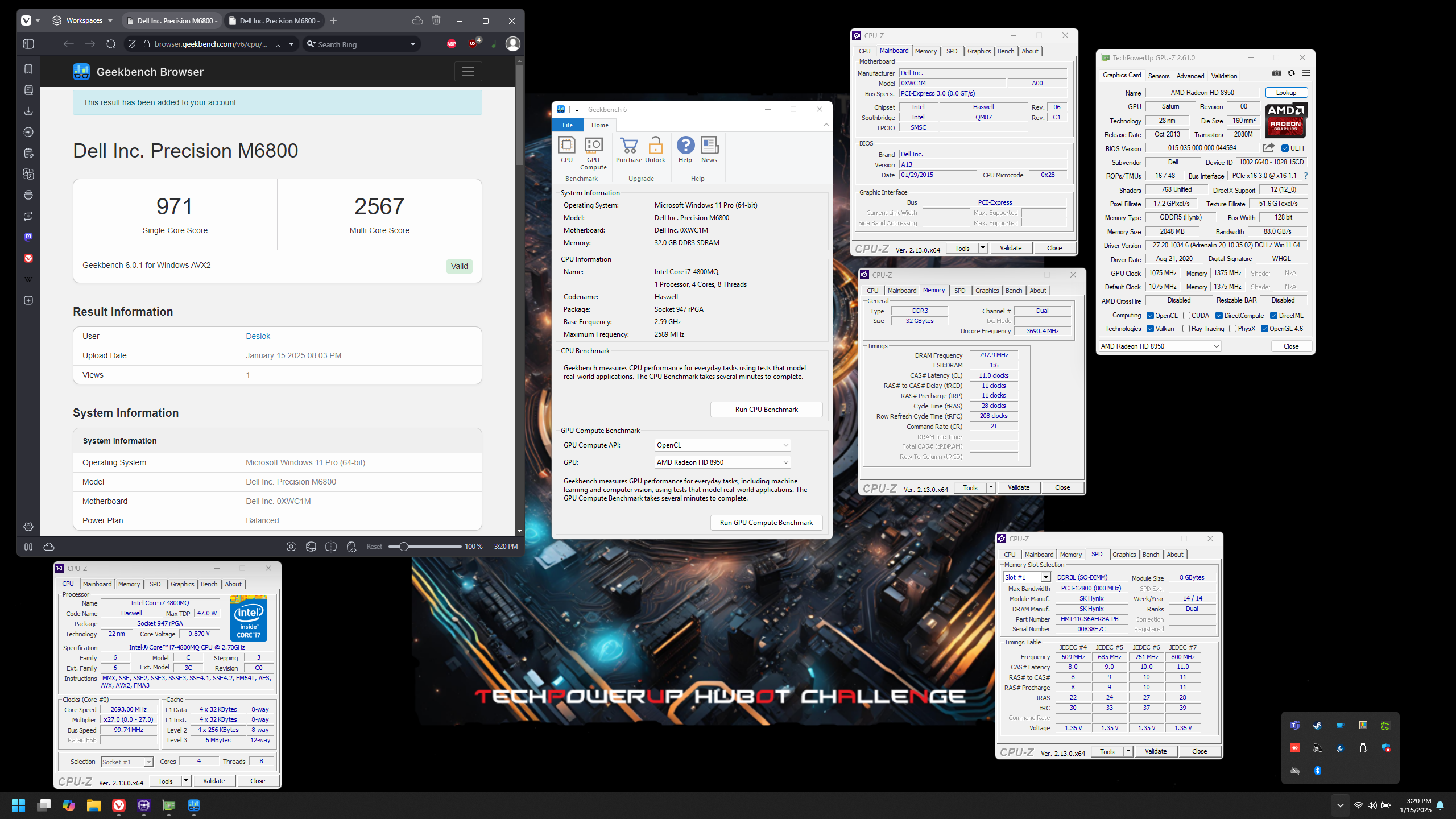This screenshot has width=1456, height=819.
Task: Open browser profile avatar icon
Action: tap(513, 44)
